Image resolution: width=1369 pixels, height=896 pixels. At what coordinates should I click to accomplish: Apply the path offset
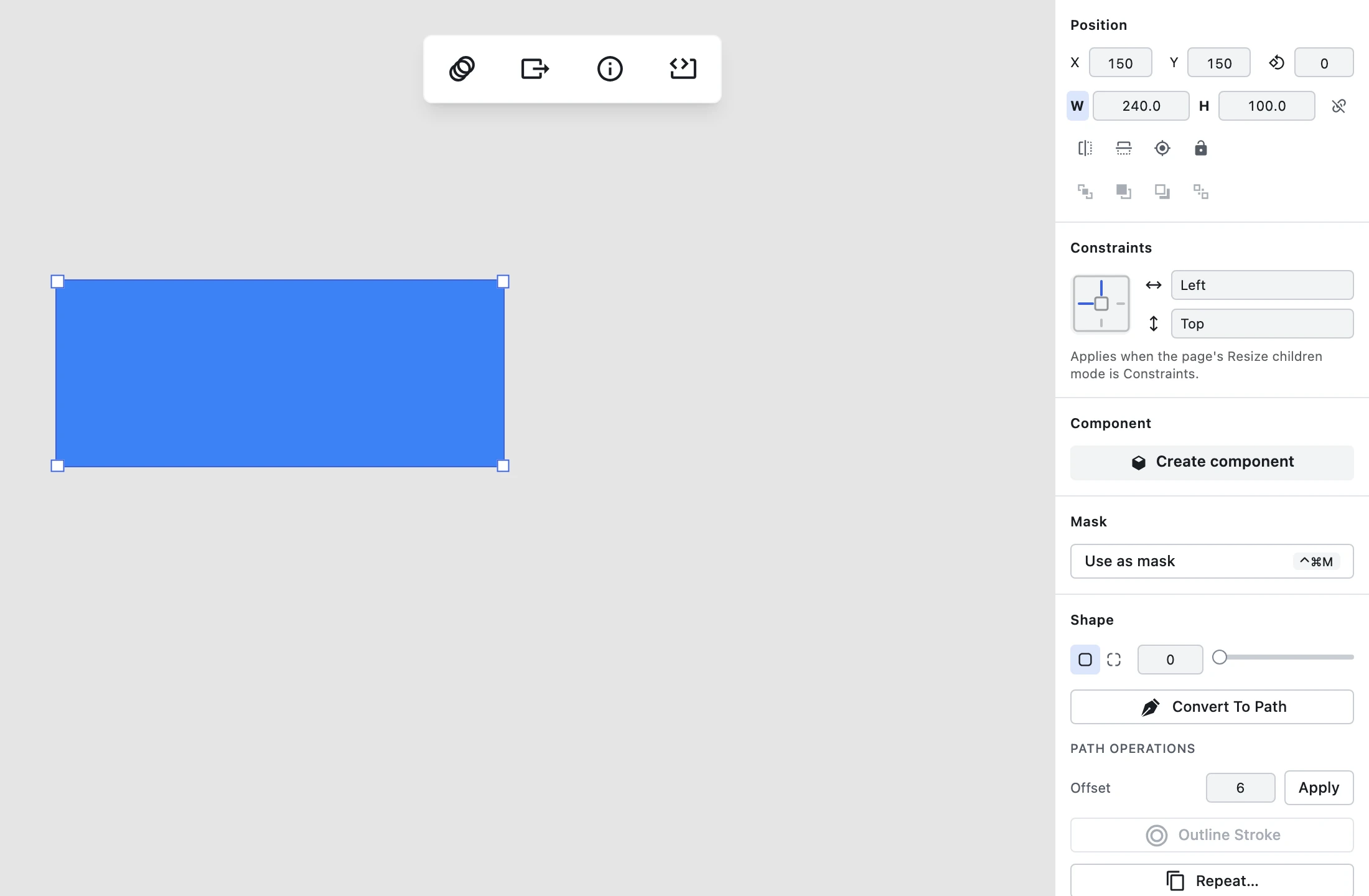[1319, 788]
